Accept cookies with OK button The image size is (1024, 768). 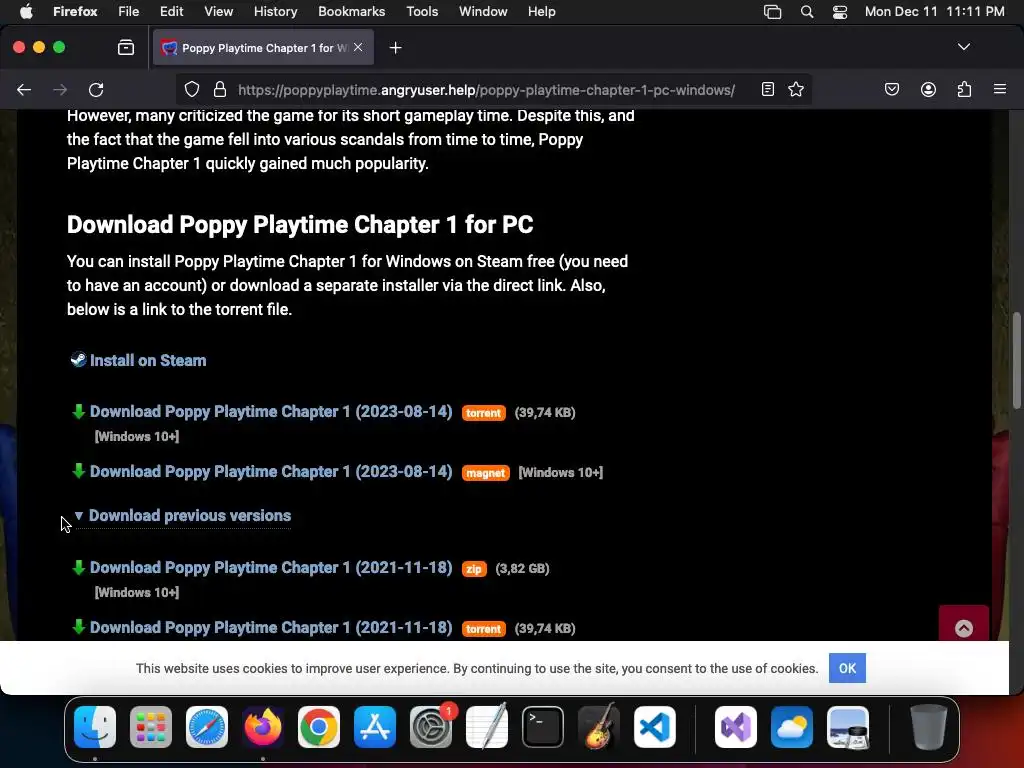click(847, 668)
